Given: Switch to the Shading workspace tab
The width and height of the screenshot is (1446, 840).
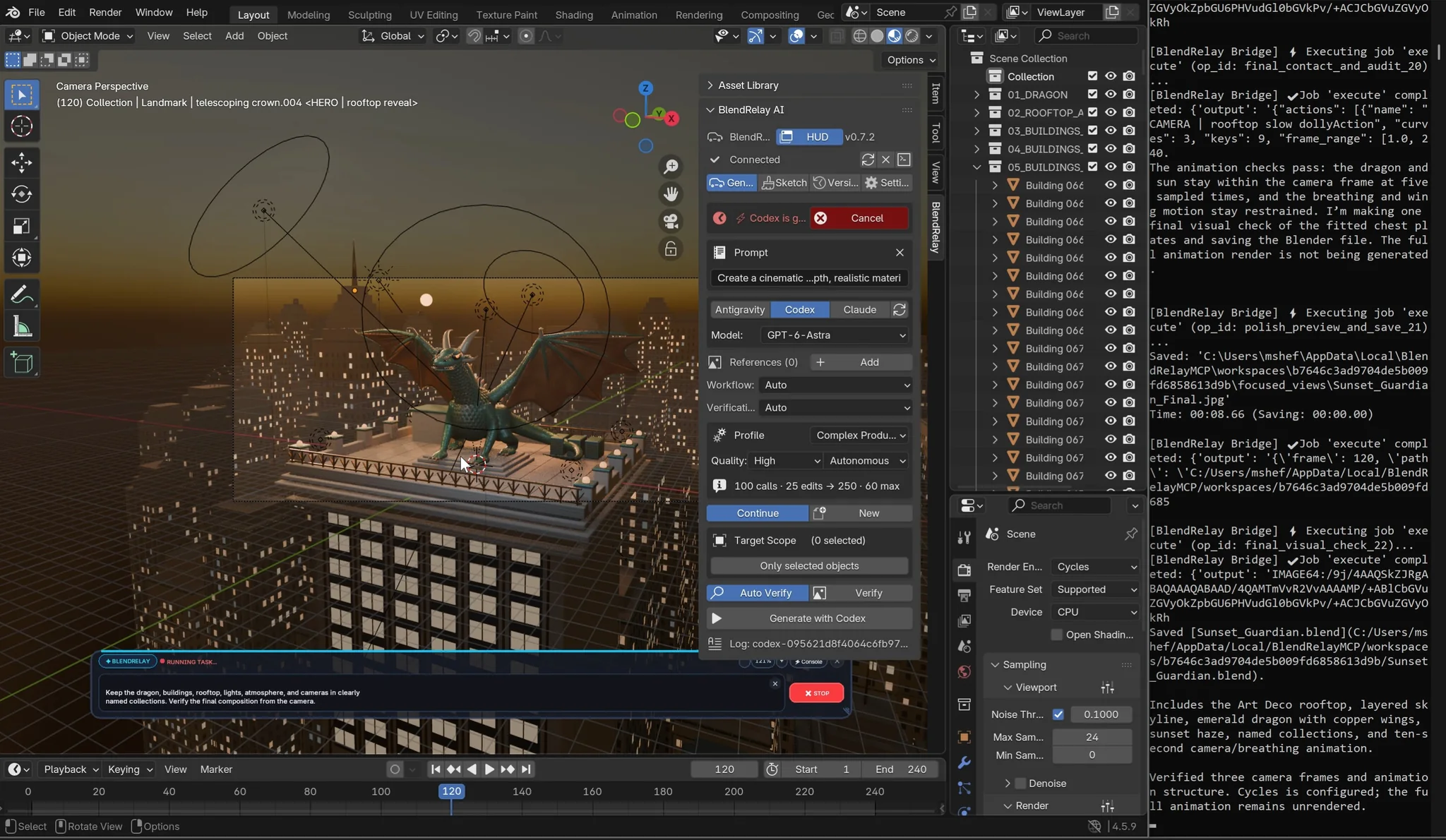Looking at the screenshot, I should click(573, 15).
